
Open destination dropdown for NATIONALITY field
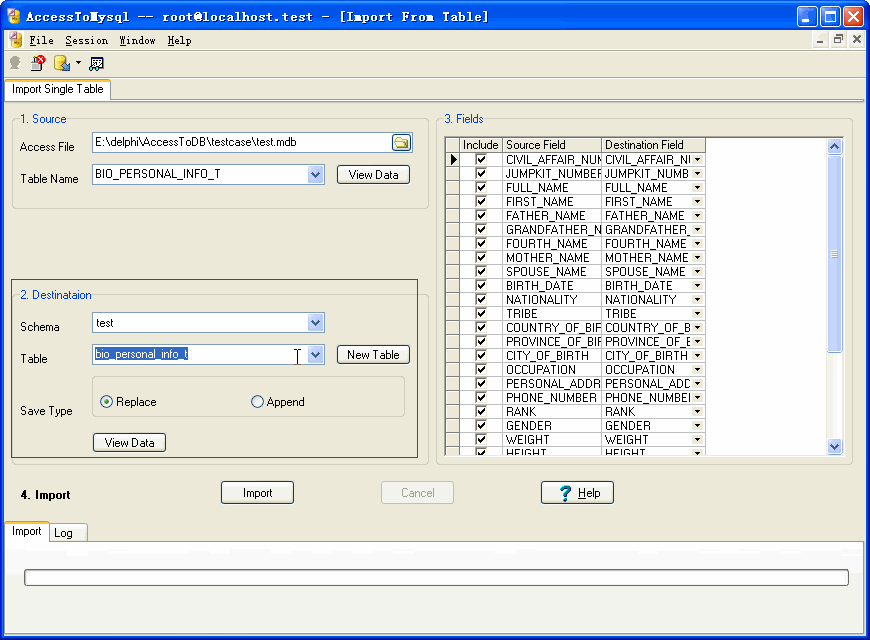(x=697, y=300)
